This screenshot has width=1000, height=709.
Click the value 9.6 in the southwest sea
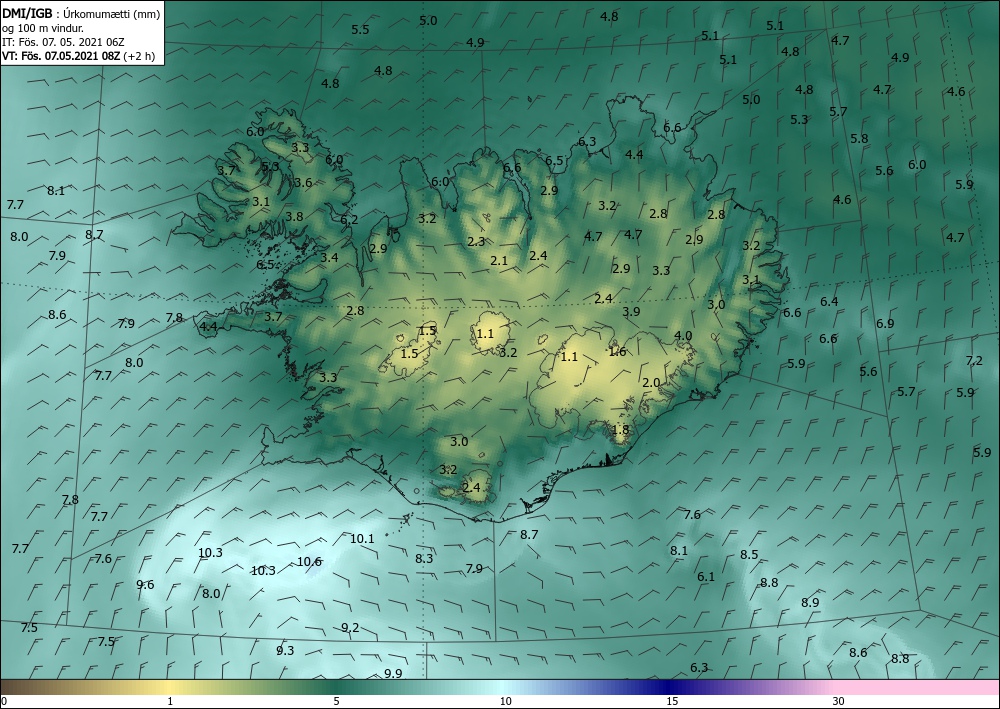pos(145,585)
